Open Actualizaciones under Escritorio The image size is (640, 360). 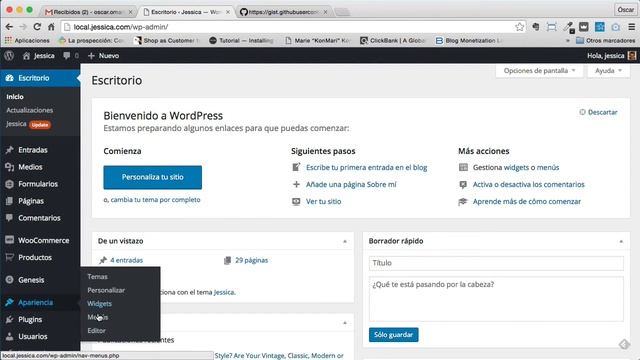[x=29, y=110]
